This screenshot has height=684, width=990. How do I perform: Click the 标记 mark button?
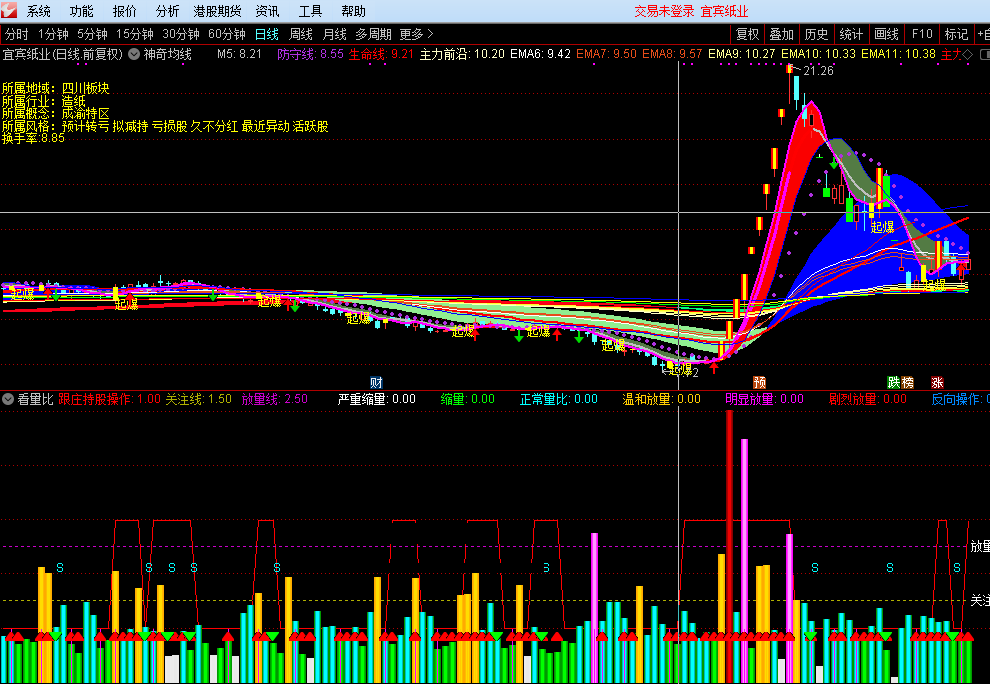point(956,34)
